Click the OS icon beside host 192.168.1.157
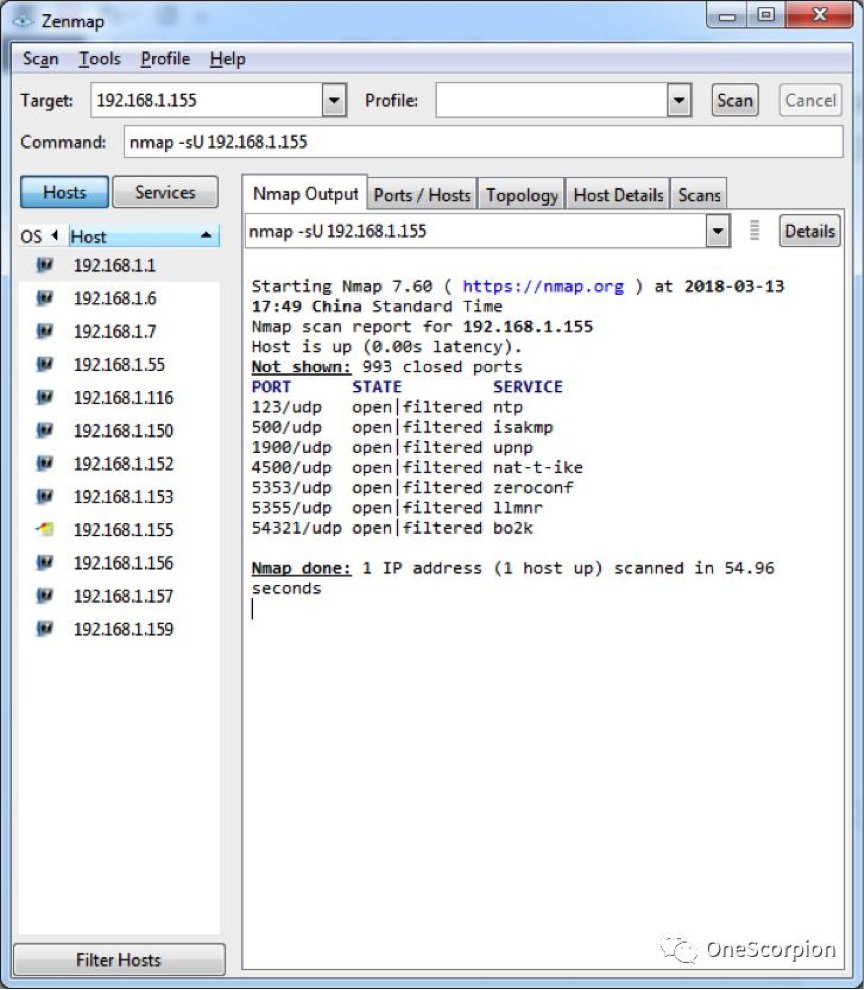This screenshot has width=864, height=990. coord(45,595)
